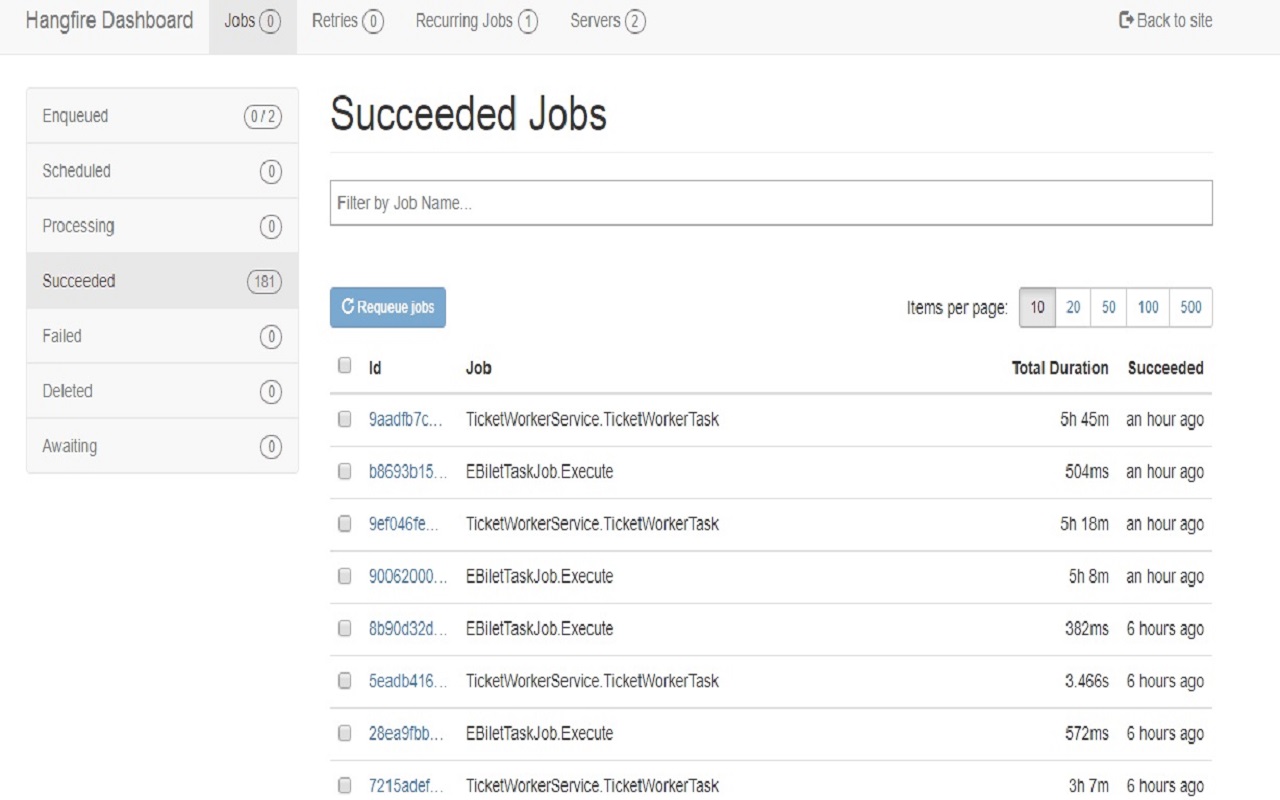Set items per page to 500
1280x800 pixels.
point(1191,308)
